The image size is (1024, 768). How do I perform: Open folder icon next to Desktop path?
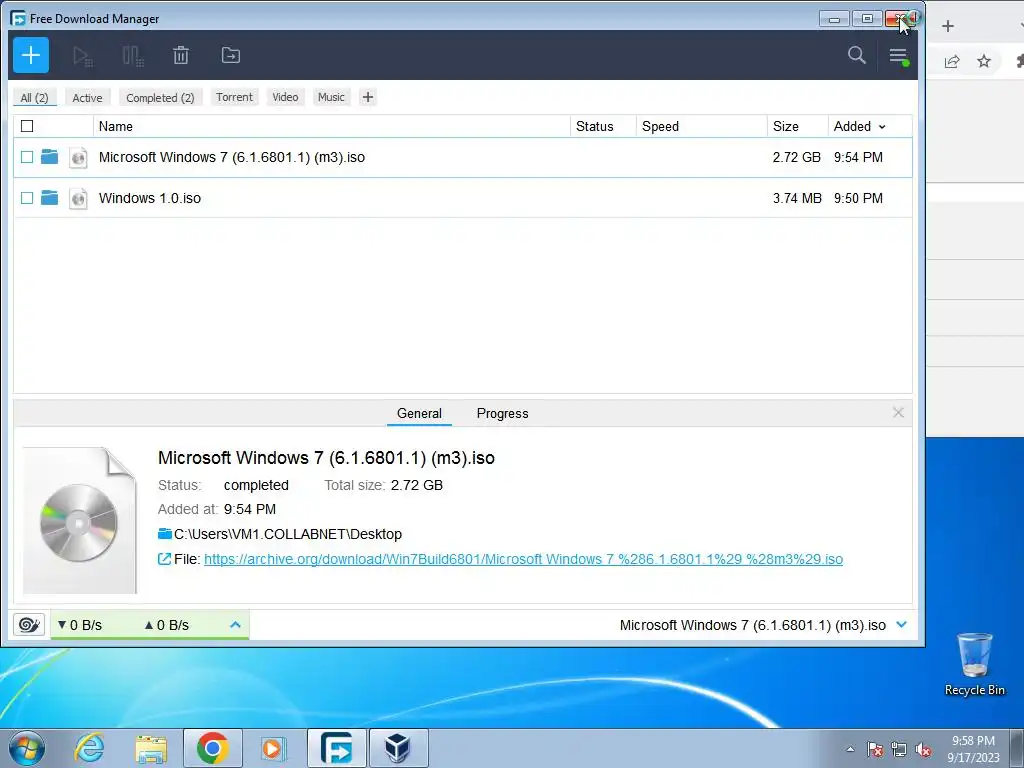[165, 534]
